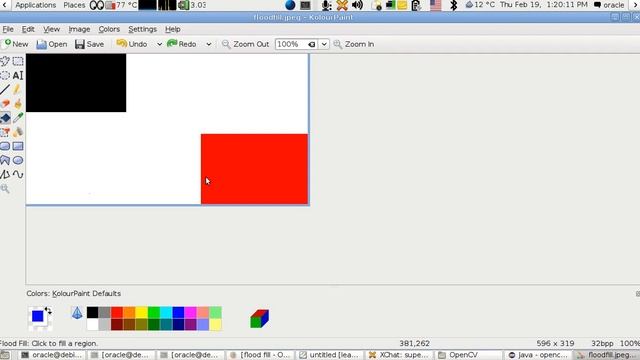Click the black rectangle on the canvas
Viewport: 640px width, 360px height.
(x=76, y=83)
